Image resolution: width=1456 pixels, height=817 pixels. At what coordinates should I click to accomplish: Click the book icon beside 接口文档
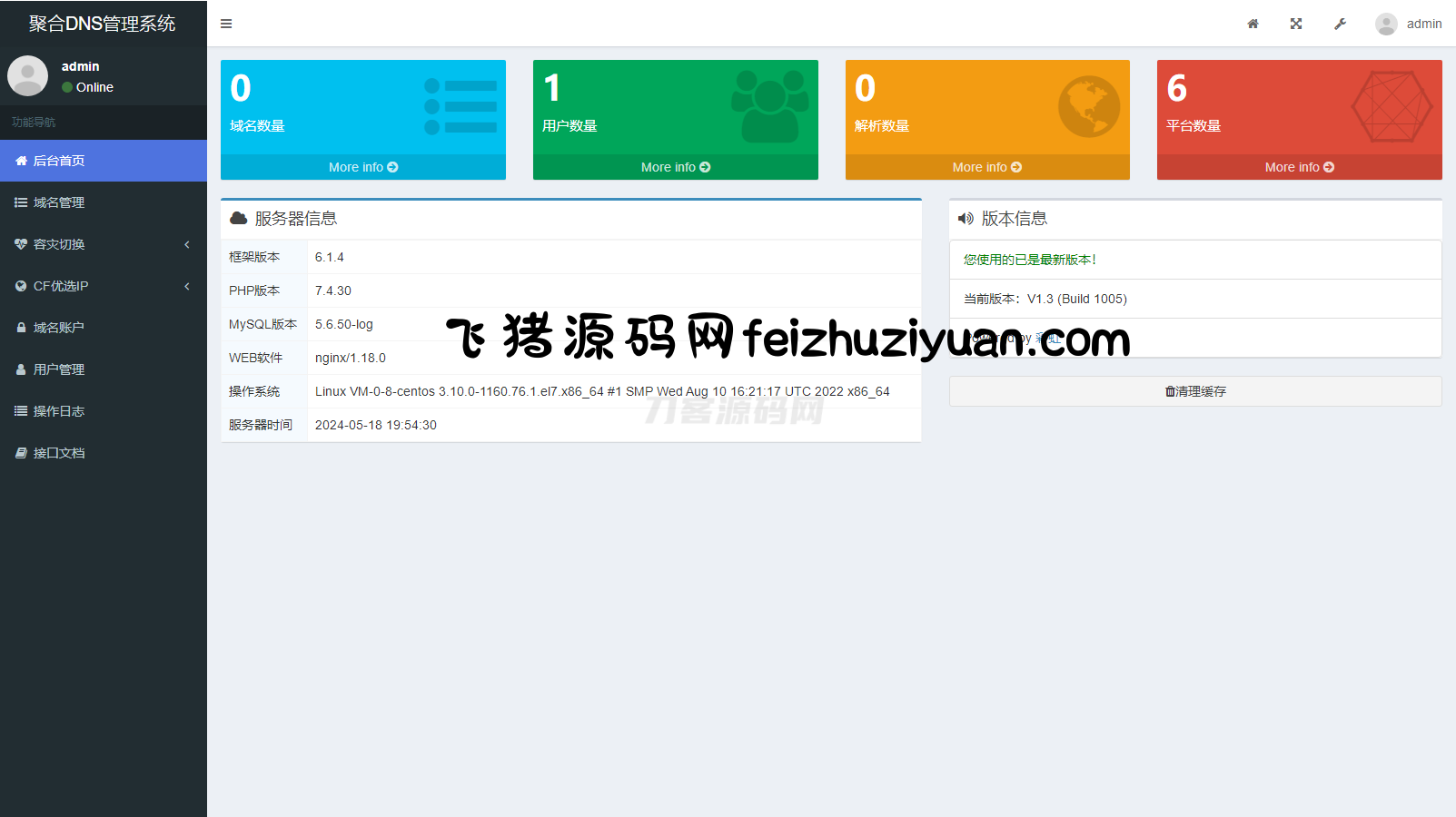click(x=21, y=453)
